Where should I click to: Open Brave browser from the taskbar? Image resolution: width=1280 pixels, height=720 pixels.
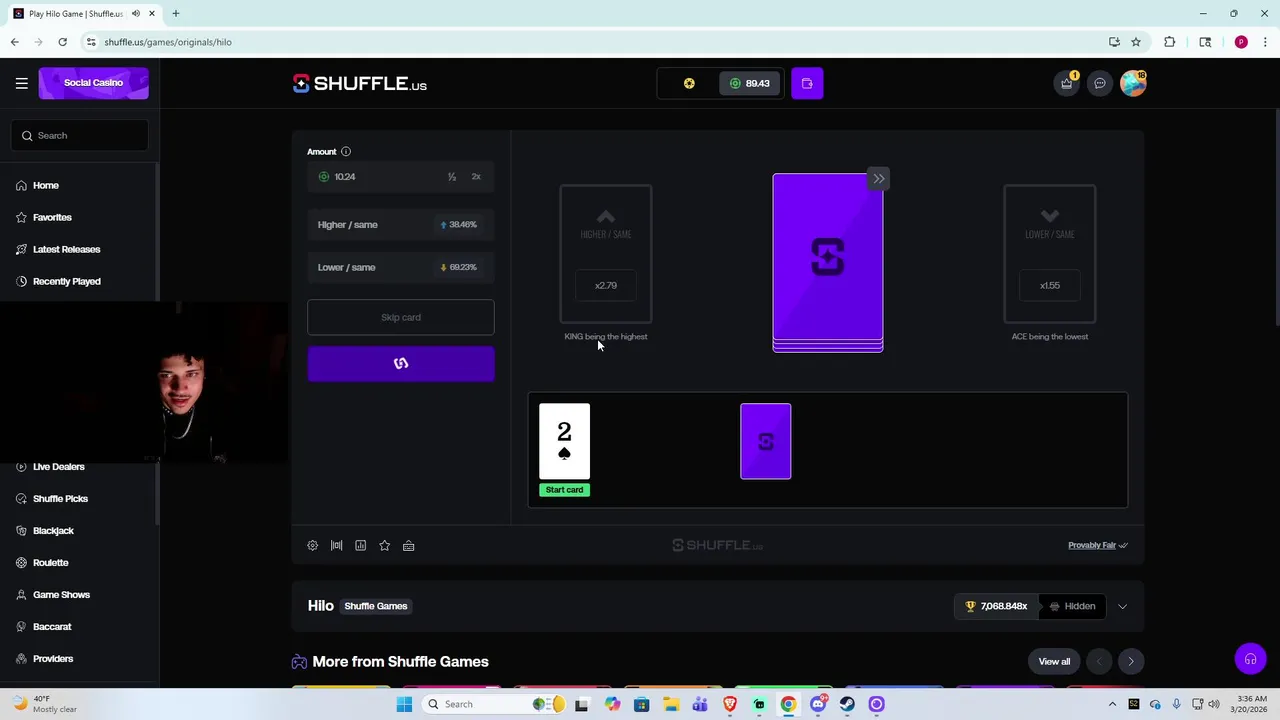730,704
